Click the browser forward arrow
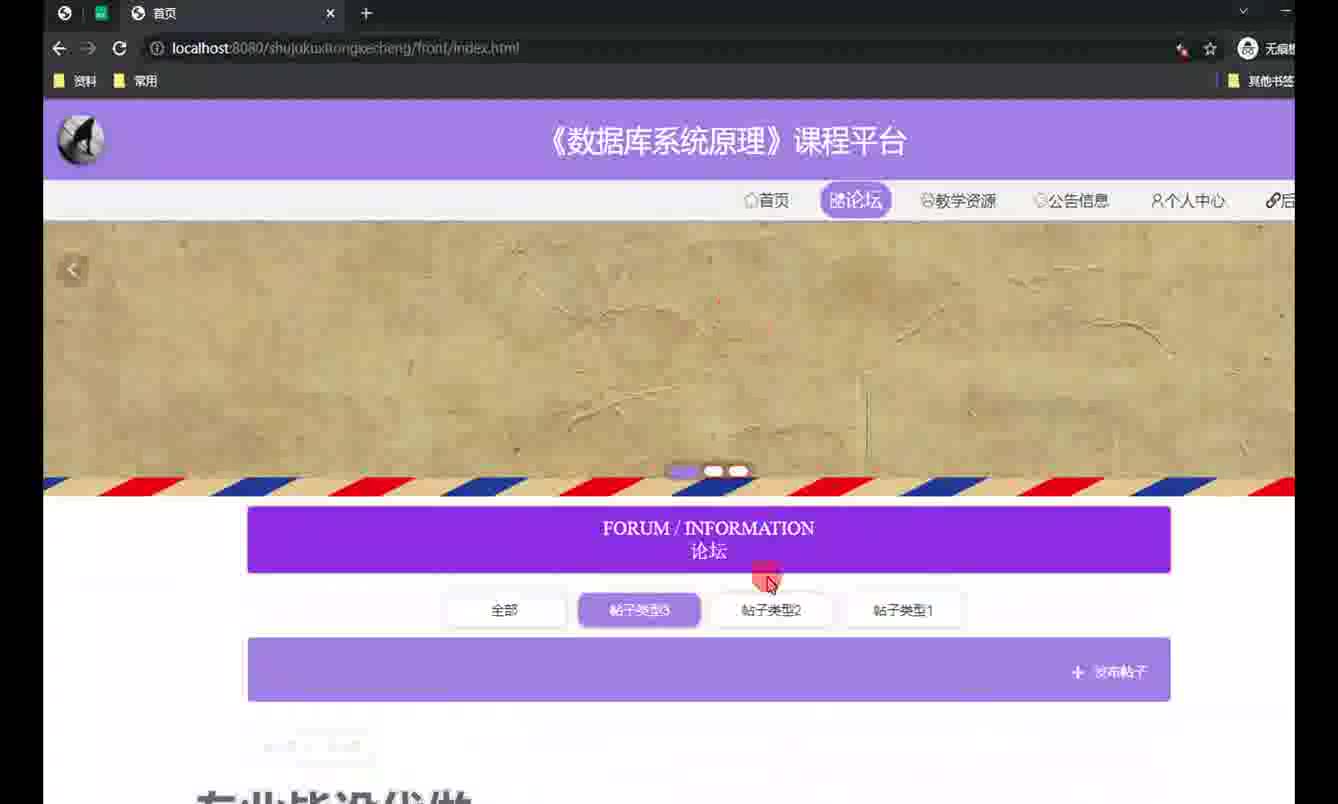1338x804 pixels. tap(88, 48)
